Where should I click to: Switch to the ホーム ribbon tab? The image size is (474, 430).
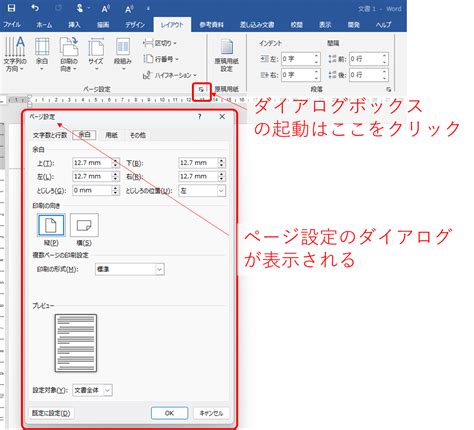[44, 25]
